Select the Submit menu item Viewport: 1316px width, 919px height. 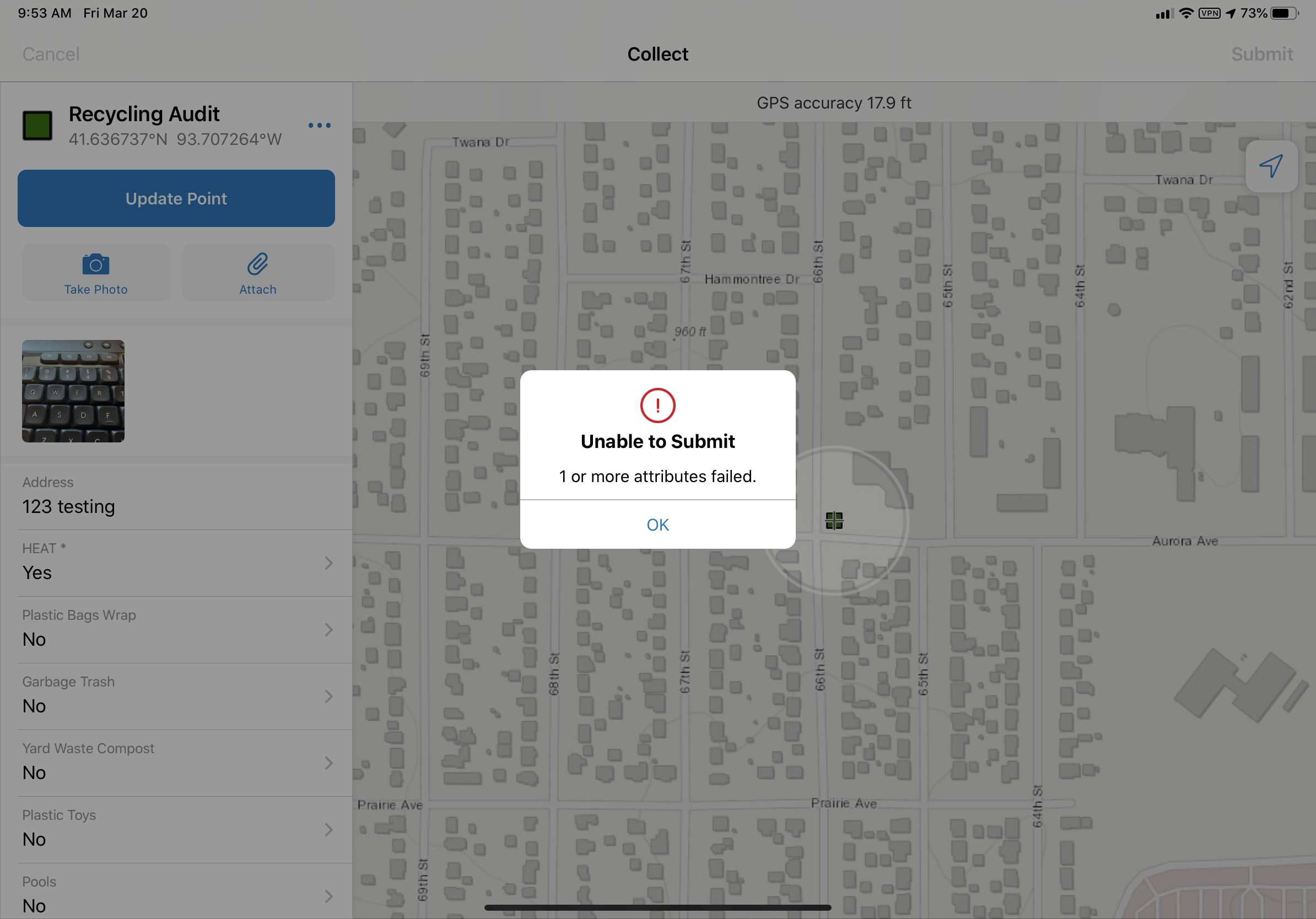(x=1261, y=54)
